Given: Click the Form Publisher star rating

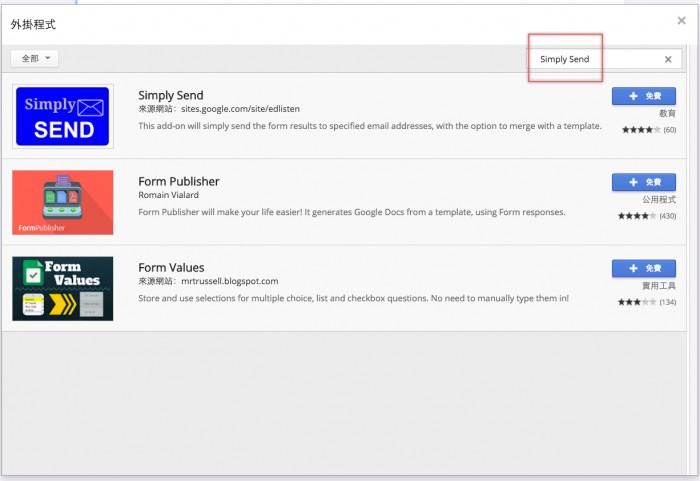Looking at the screenshot, I should pyautogui.click(x=636, y=216).
